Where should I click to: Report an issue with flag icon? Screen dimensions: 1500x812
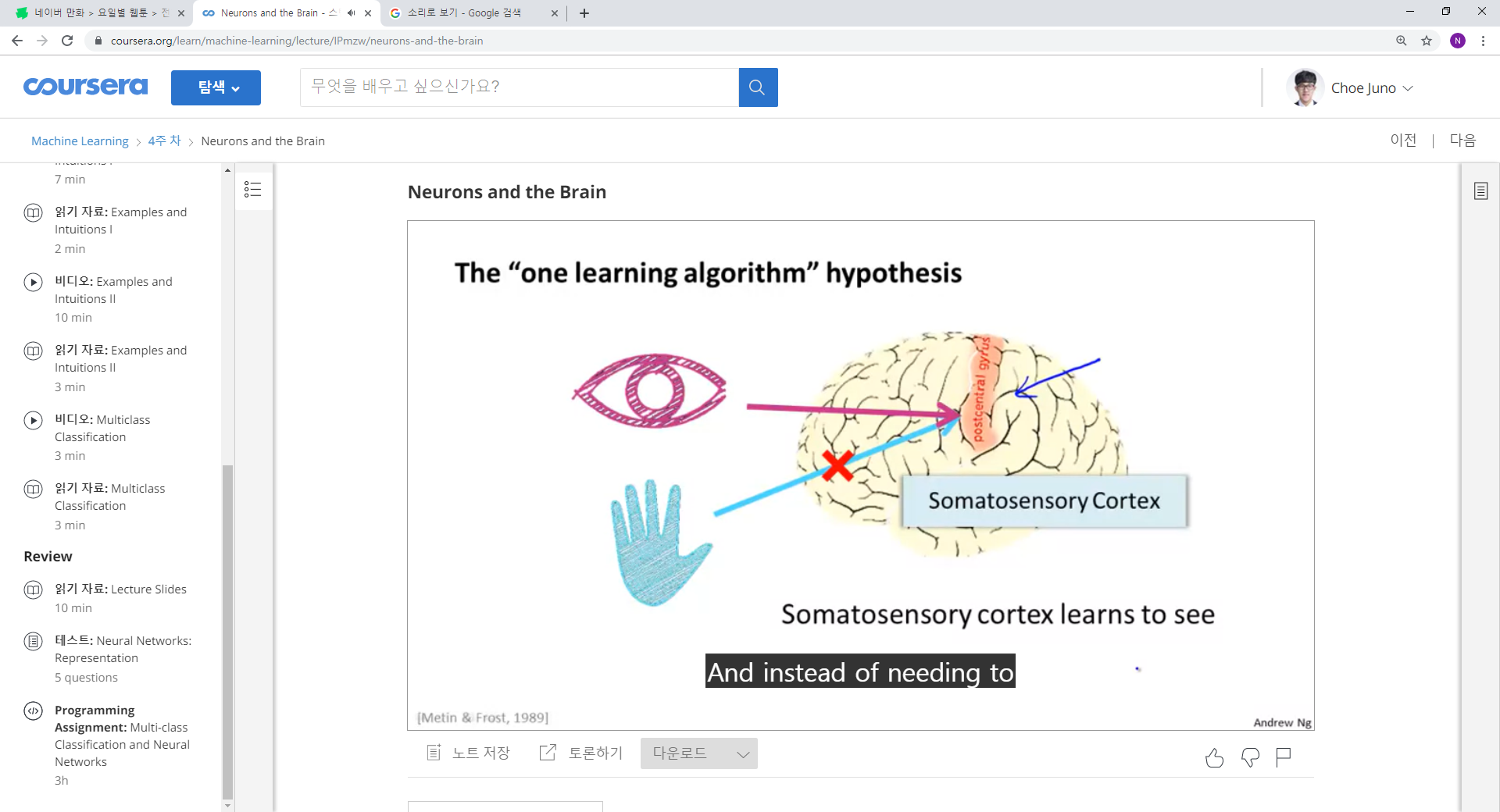1283,757
